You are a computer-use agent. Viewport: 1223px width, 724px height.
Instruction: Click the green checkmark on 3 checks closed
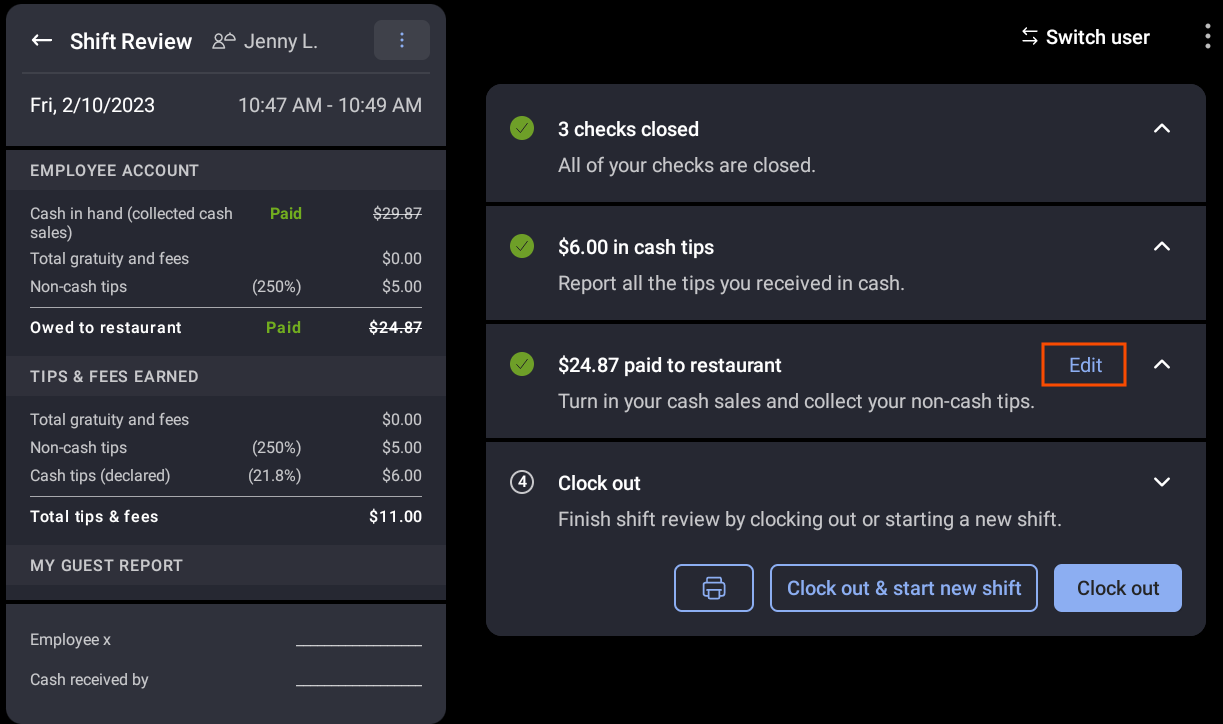point(521,128)
